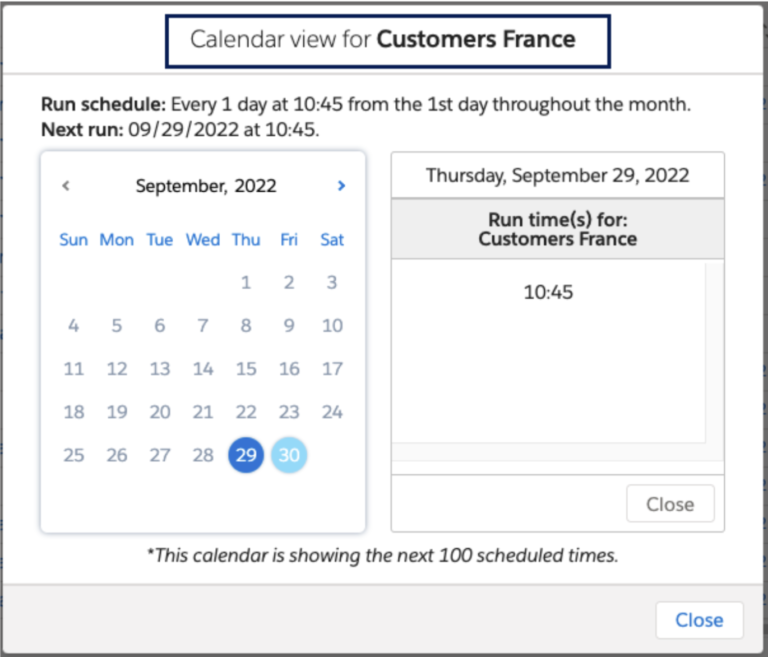Click the run times panel scrollbar
This screenshot has height=657, width=768.
point(713,350)
